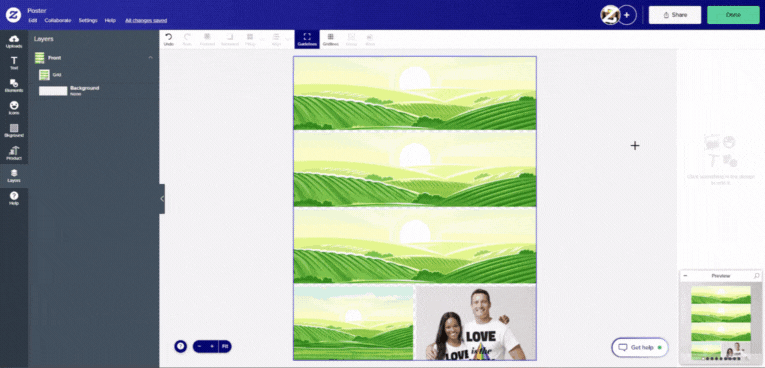The width and height of the screenshot is (765, 368).
Task: Click the Fit zoom button
Action: [225, 347]
